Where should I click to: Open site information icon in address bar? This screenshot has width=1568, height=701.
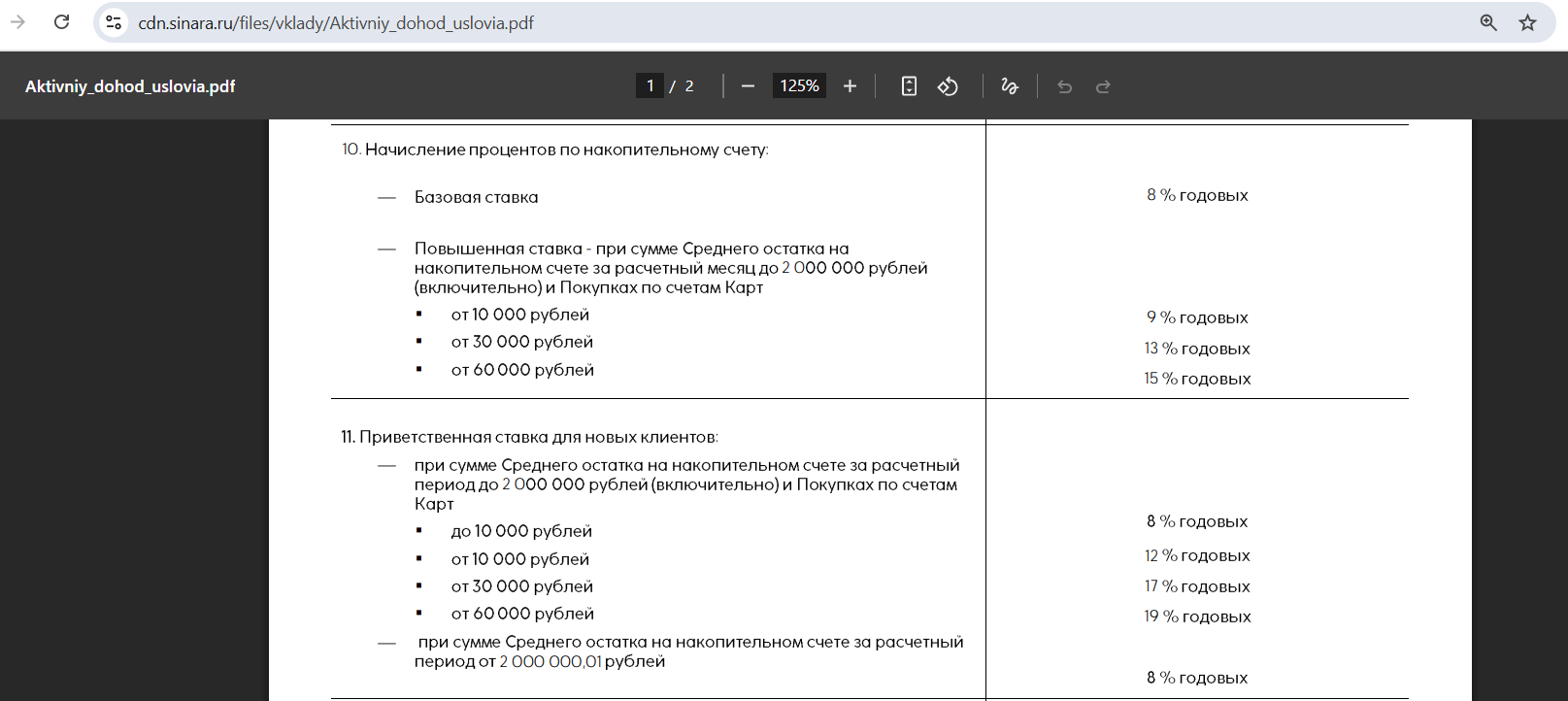(114, 22)
